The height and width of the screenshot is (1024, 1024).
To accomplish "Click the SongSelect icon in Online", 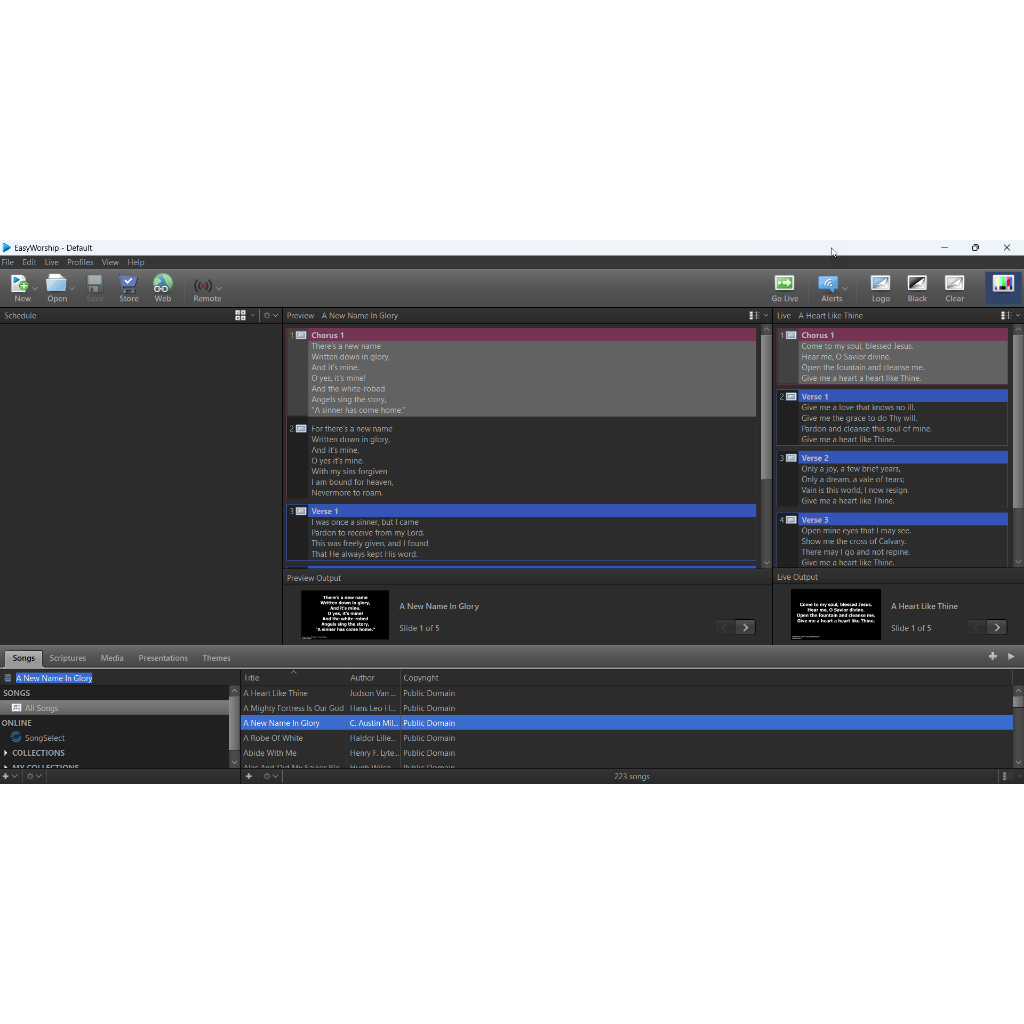I will coord(16,738).
